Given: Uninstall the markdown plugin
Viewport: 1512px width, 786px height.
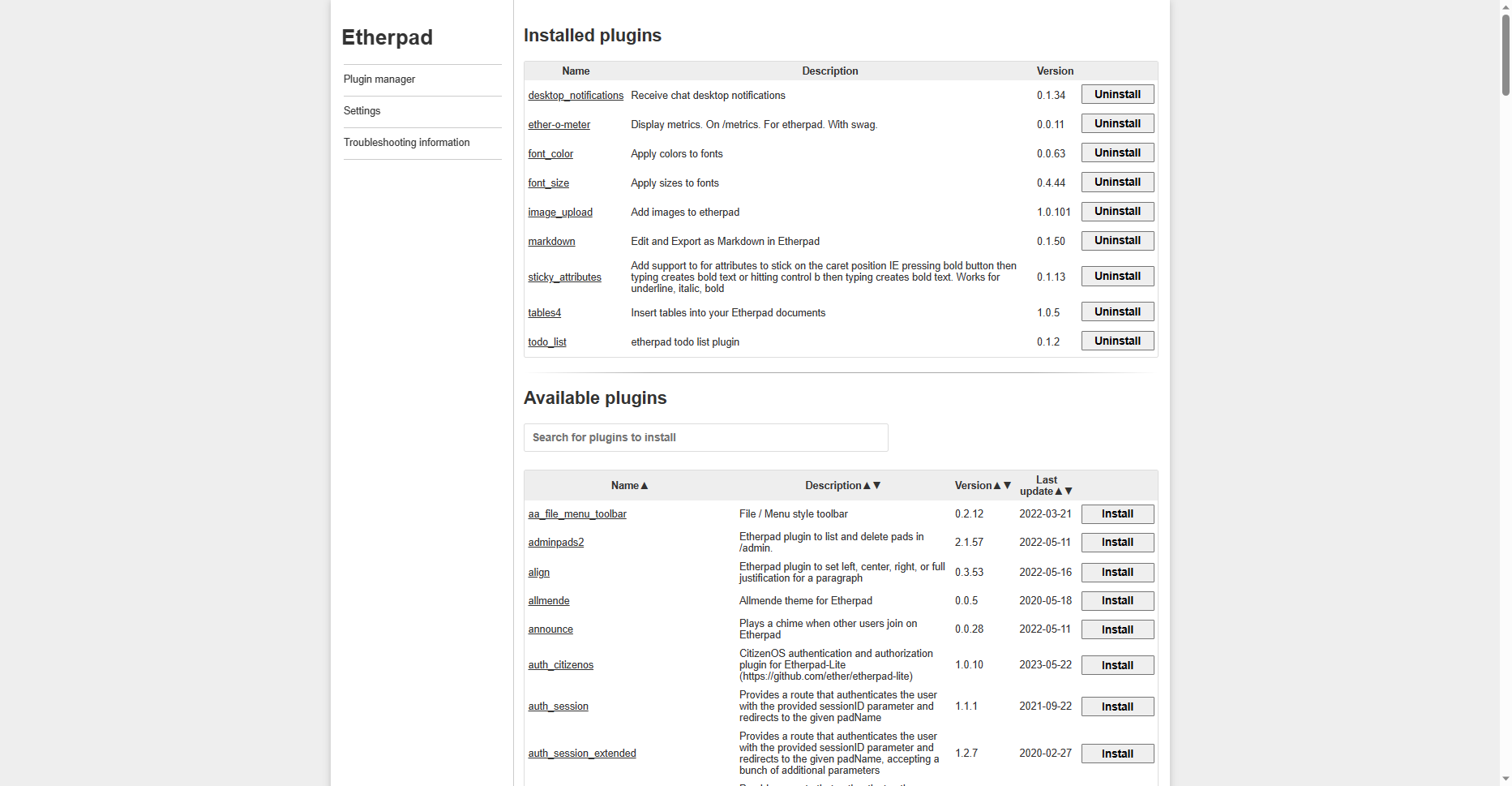Looking at the screenshot, I should tap(1117, 241).
